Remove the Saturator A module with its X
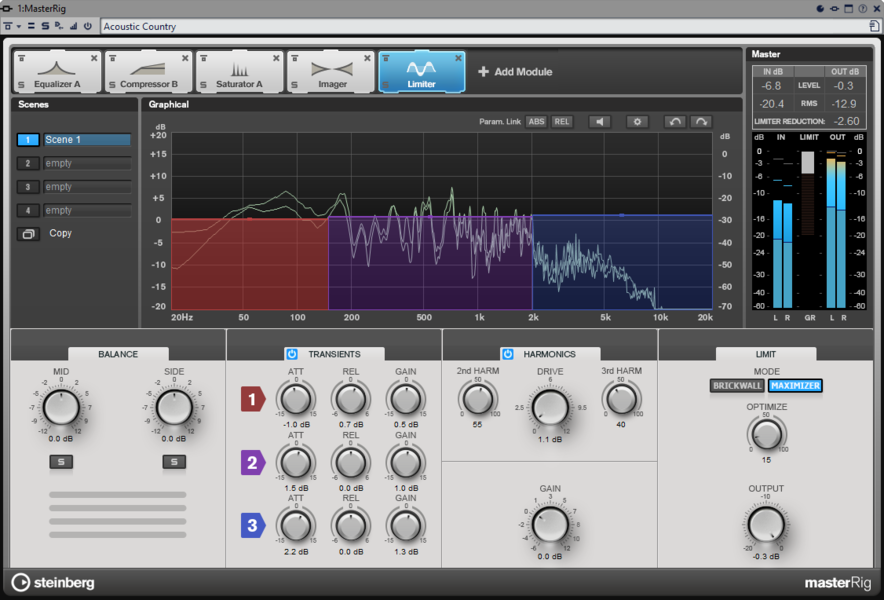 coord(276,58)
